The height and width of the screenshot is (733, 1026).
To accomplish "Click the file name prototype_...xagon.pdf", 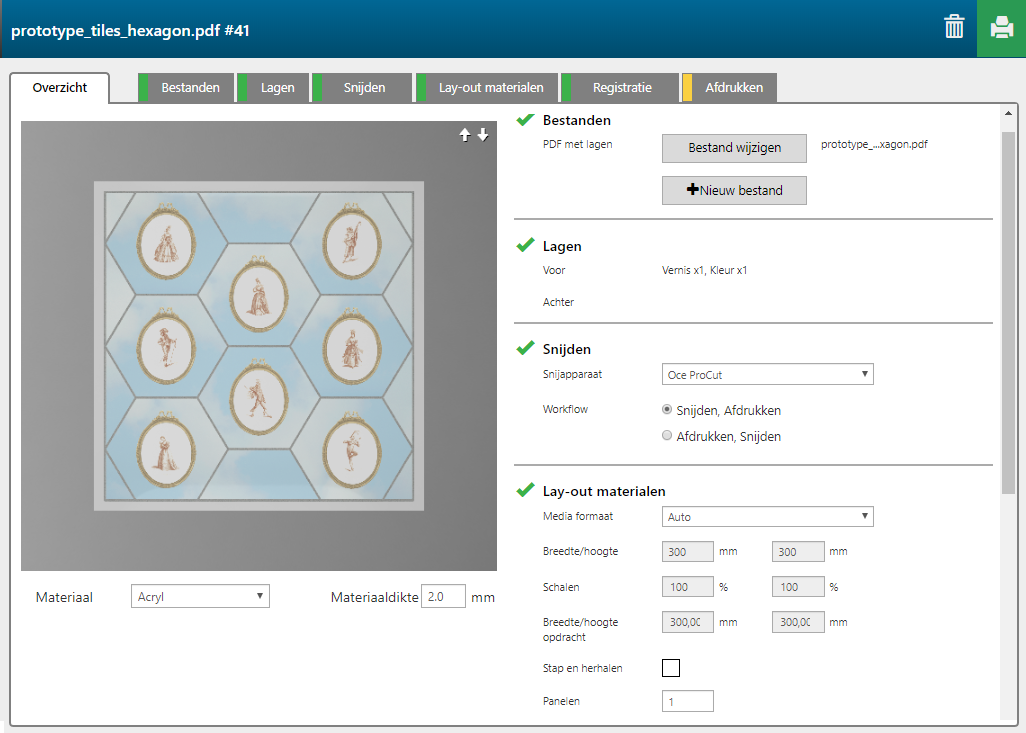I will (x=874, y=144).
